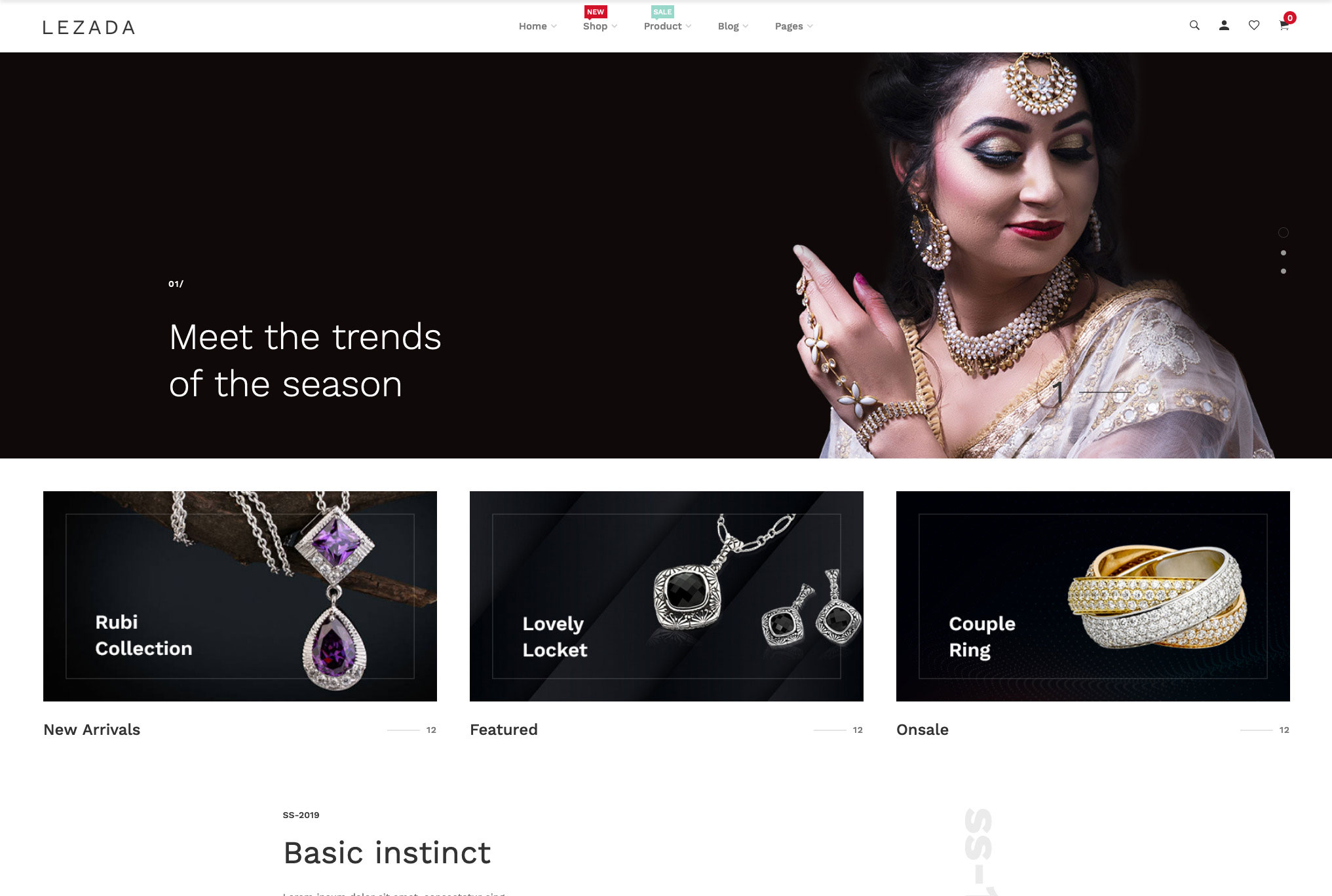
Task: Open the New Arrivals category link
Action: click(92, 730)
